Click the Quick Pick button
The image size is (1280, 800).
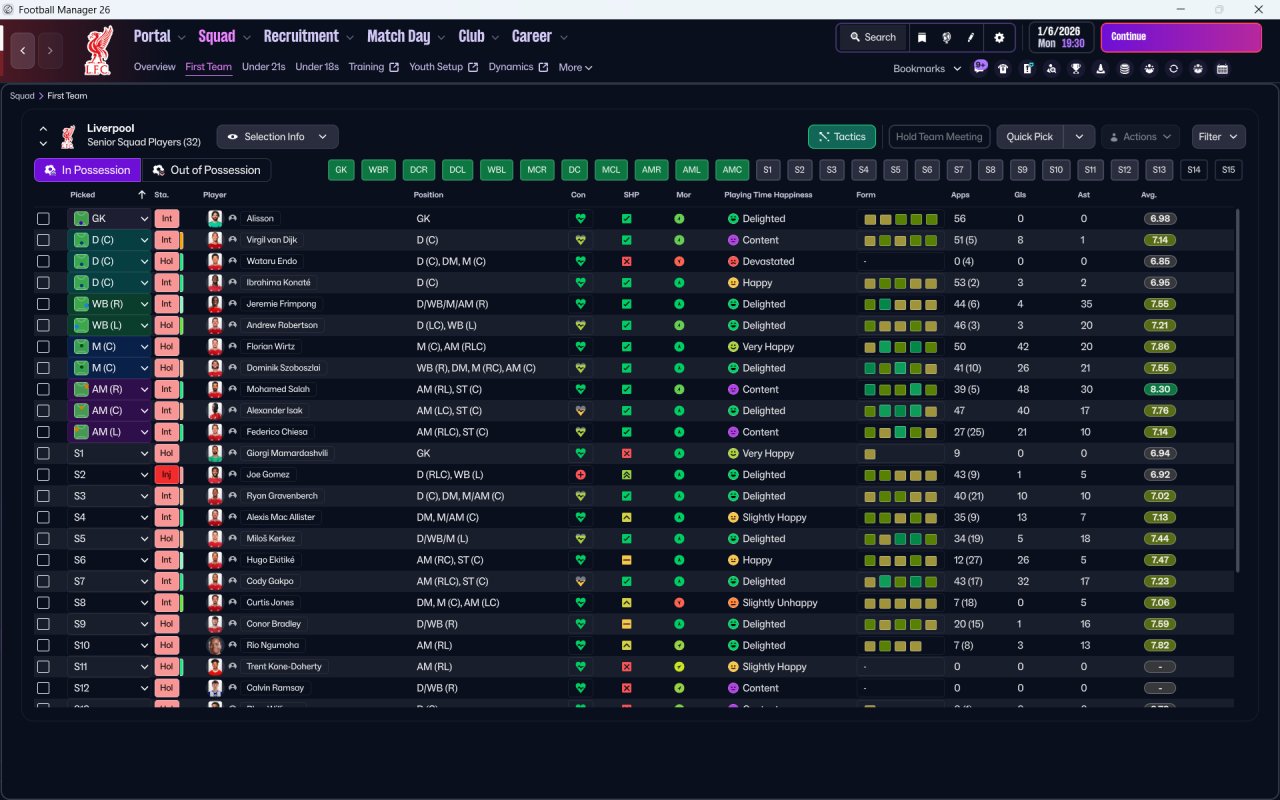pyautogui.click(x=1030, y=137)
